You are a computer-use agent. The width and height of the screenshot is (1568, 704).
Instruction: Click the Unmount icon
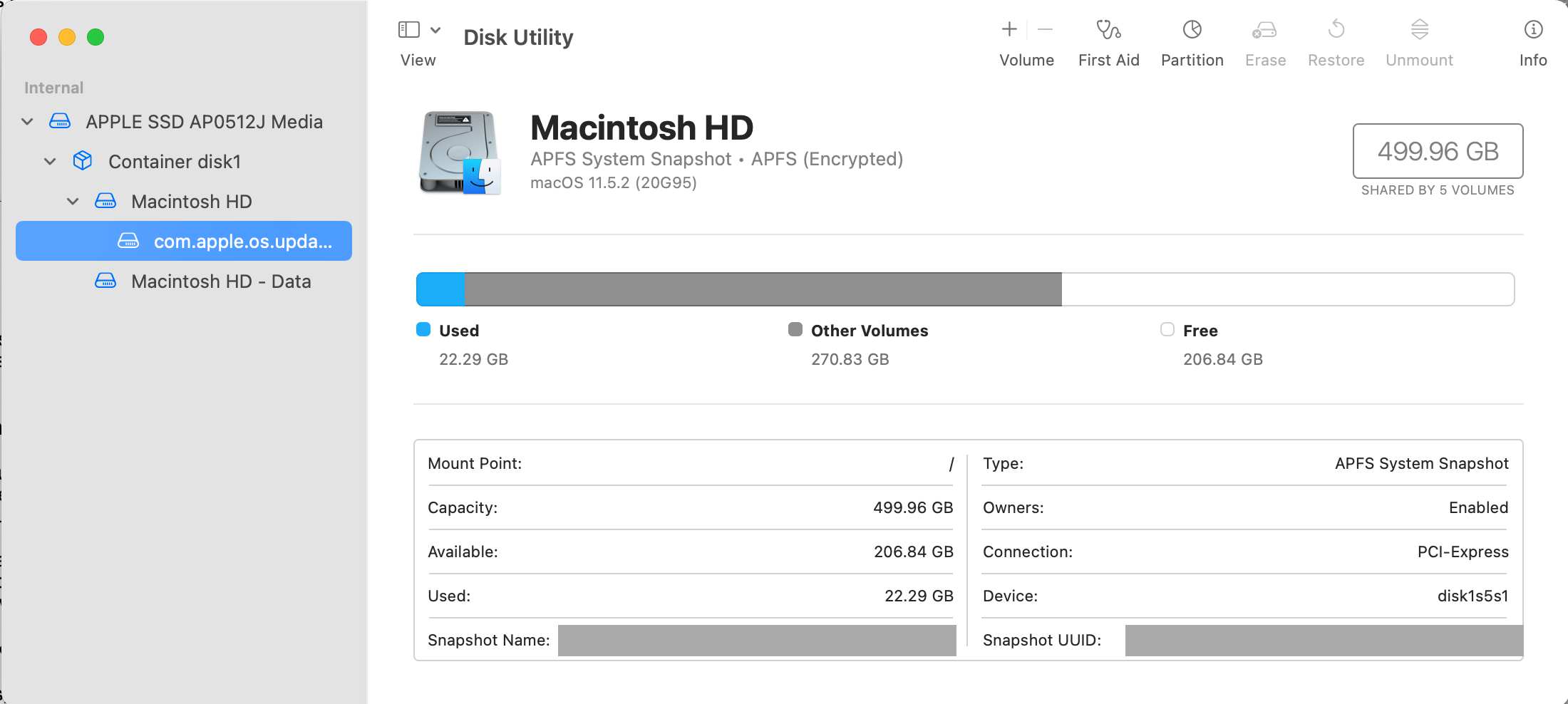[x=1419, y=39]
